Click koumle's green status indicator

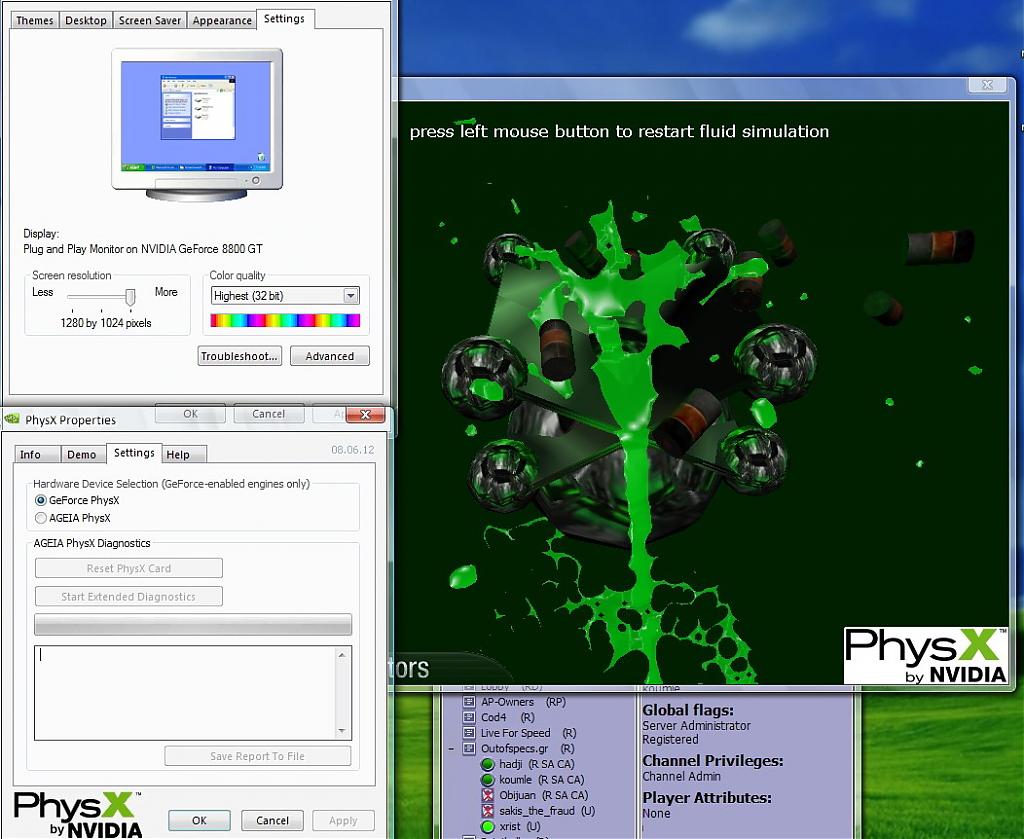coord(487,780)
